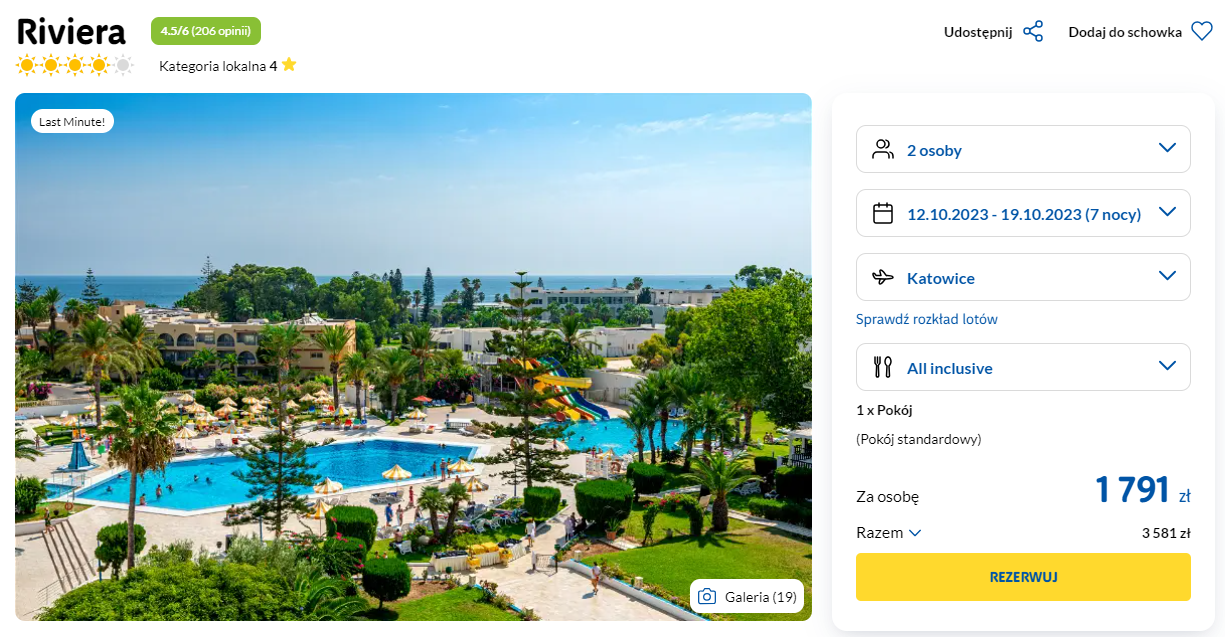Click the persons icon in guests field
1225x637 pixels.
(x=883, y=150)
